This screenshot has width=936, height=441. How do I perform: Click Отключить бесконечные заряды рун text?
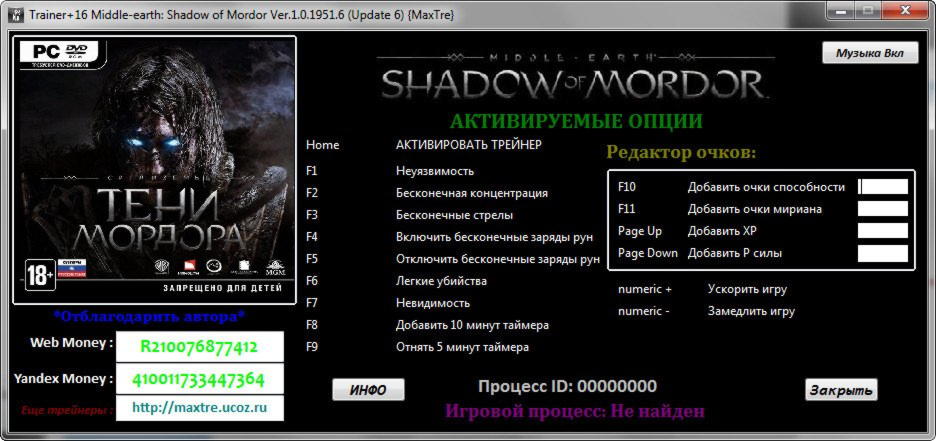(x=498, y=259)
